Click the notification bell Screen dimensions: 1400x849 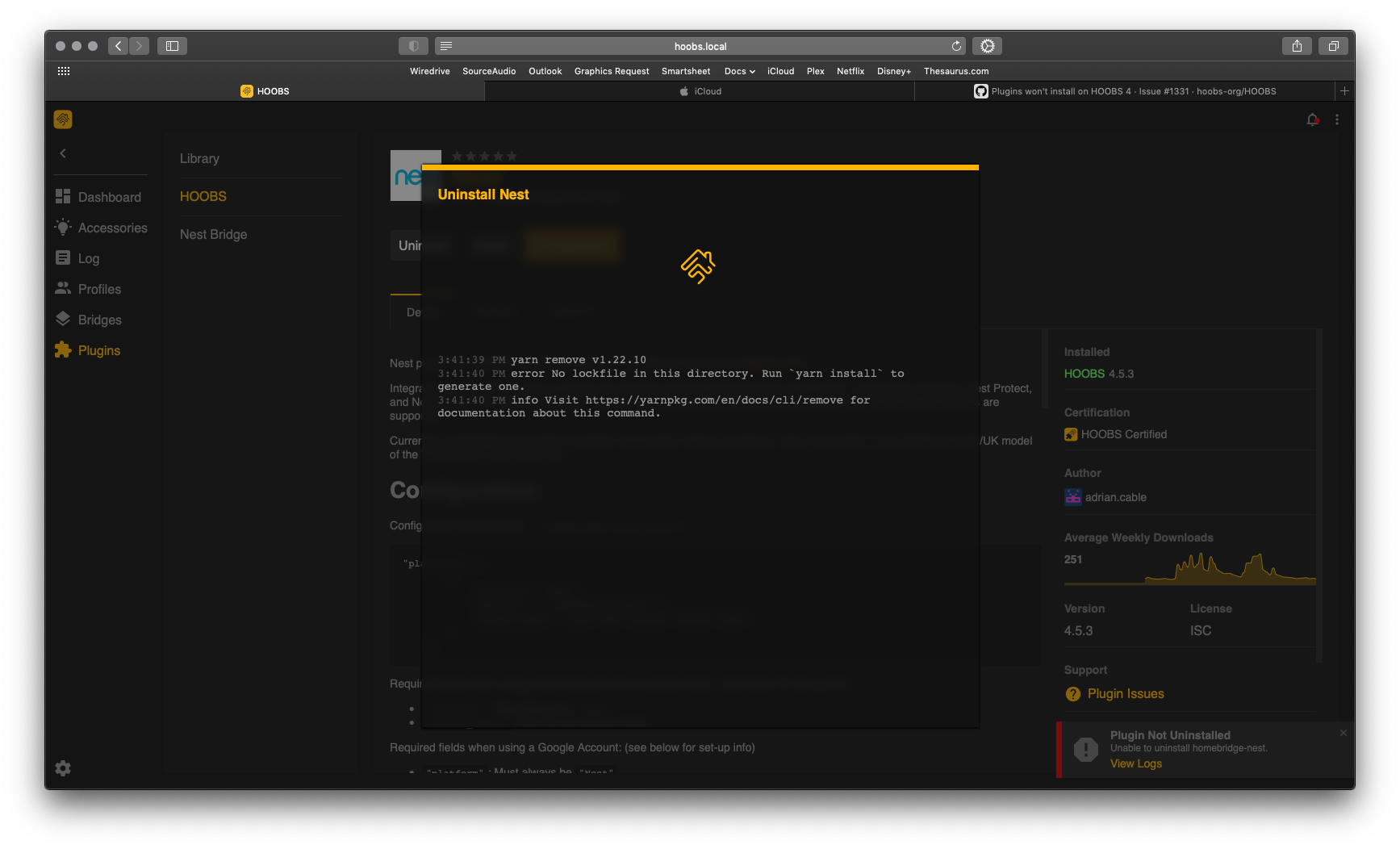(x=1311, y=119)
